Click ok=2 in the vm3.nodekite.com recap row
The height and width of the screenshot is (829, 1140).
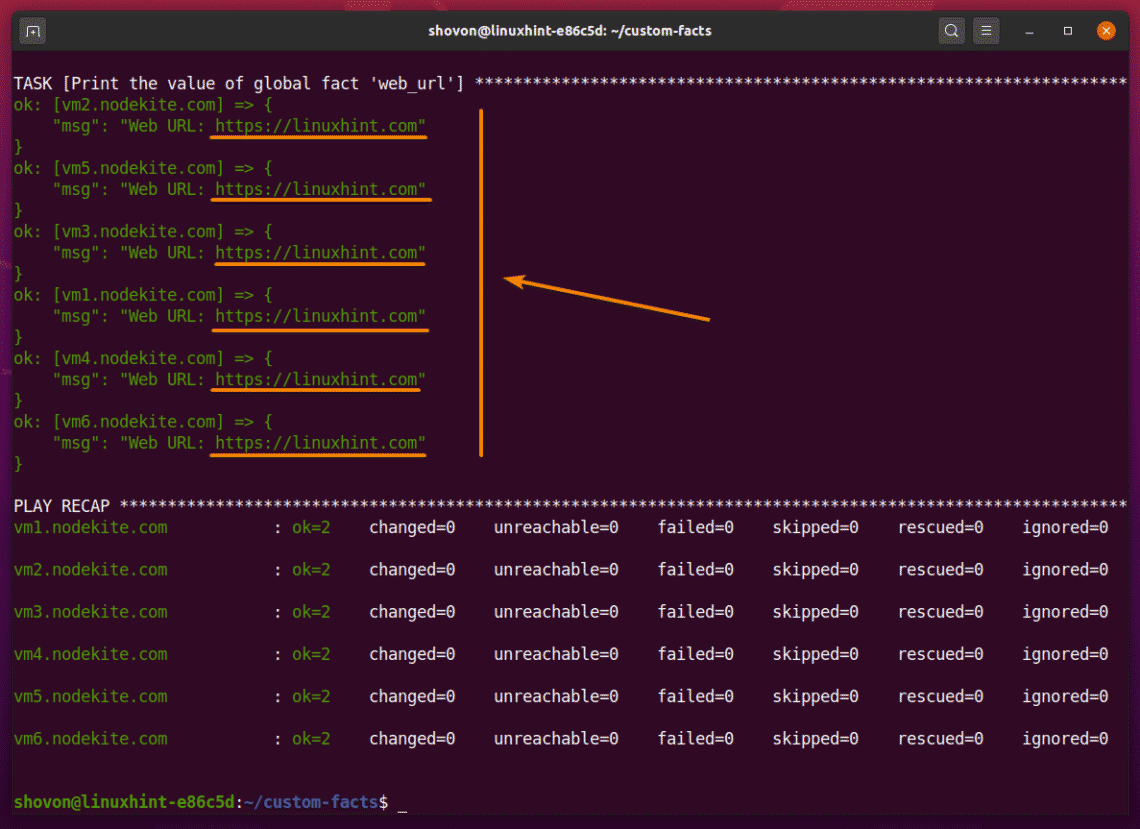[311, 612]
